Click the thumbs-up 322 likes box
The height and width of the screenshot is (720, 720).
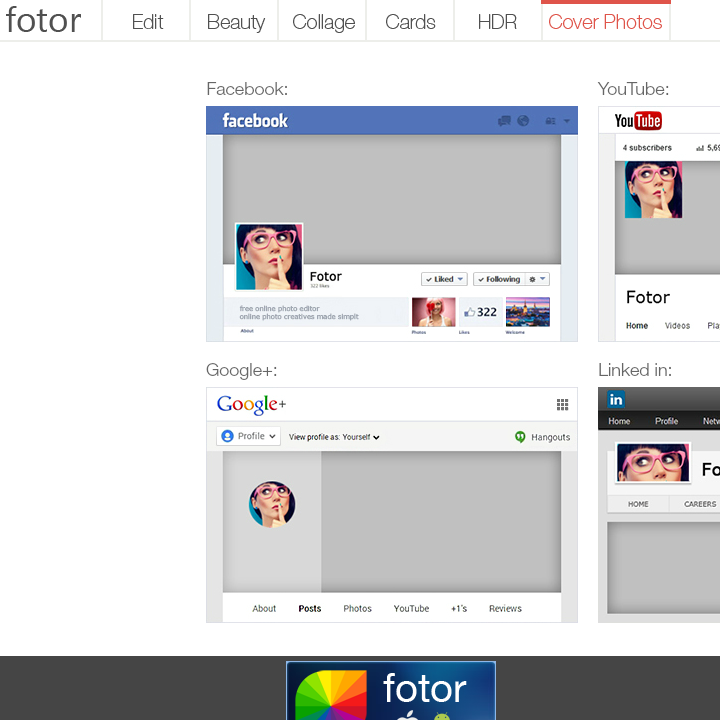[x=480, y=312]
